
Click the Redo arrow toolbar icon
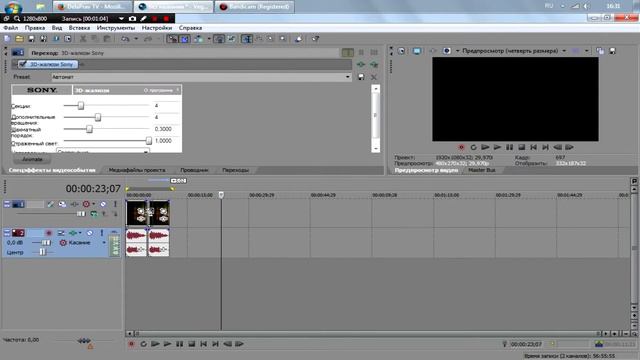[148, 39]
